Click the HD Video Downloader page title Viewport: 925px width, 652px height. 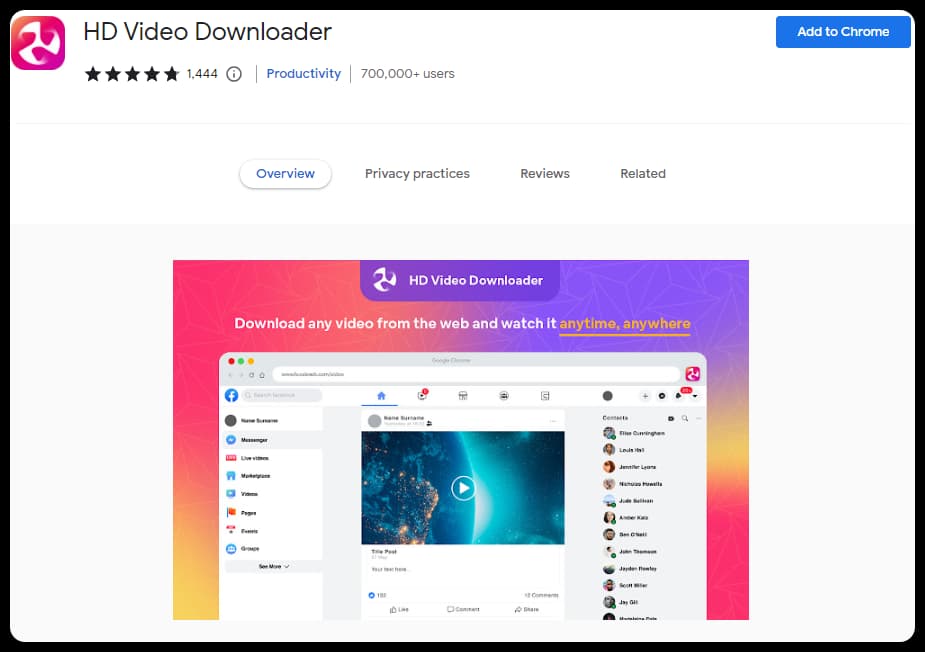coord(207,32)
